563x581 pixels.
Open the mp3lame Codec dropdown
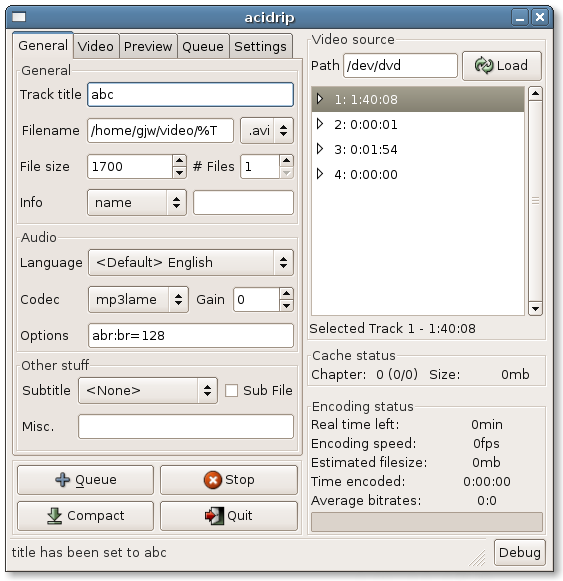pos(138,299)
